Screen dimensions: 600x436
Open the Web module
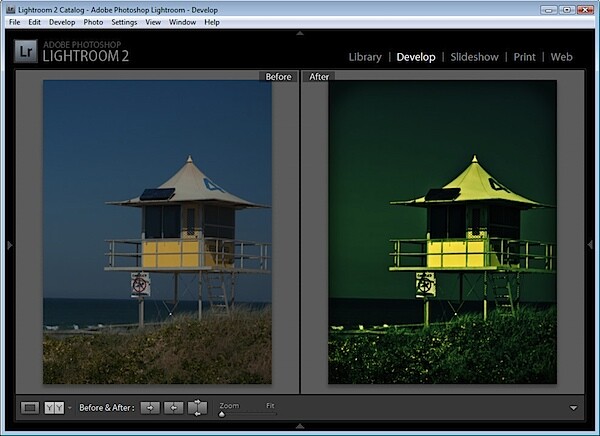(x=561, y=57)
